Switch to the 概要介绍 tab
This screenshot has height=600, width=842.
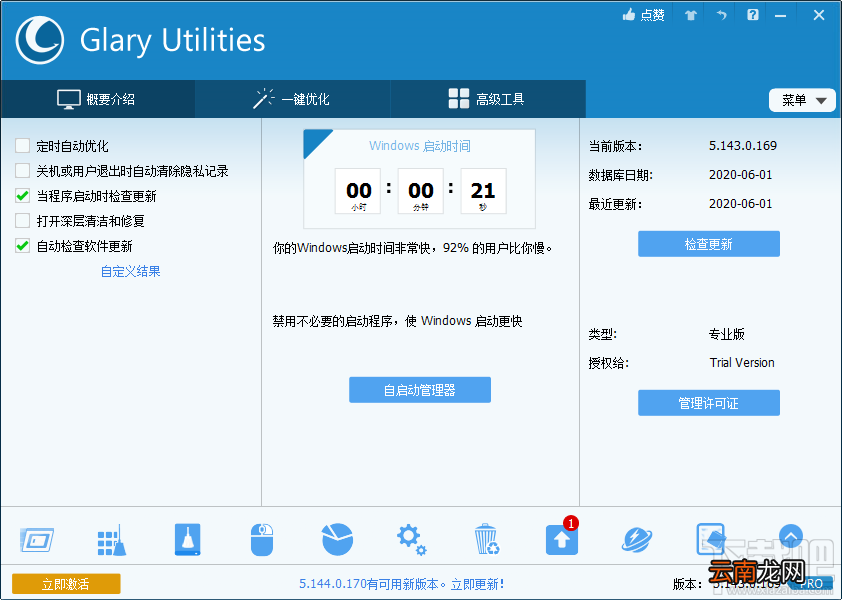point(98,99)
